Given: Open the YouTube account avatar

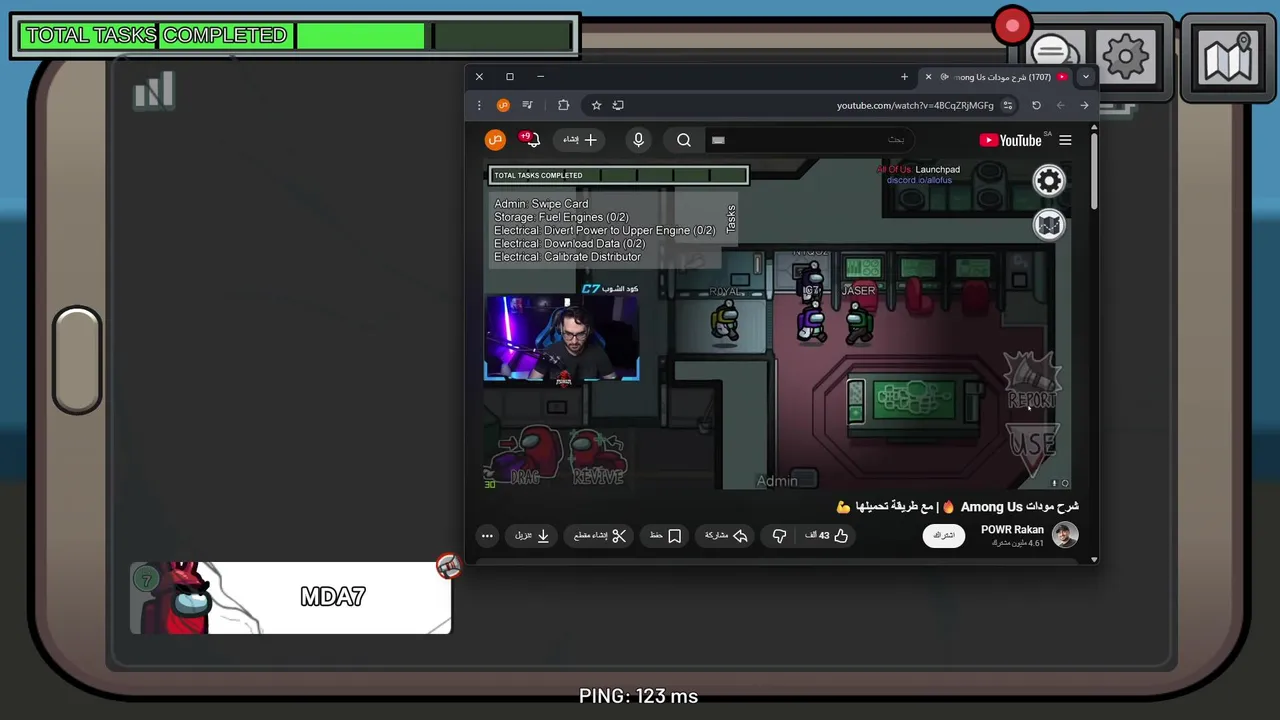Looking at the screenshot, I should [x=495, y=140].
